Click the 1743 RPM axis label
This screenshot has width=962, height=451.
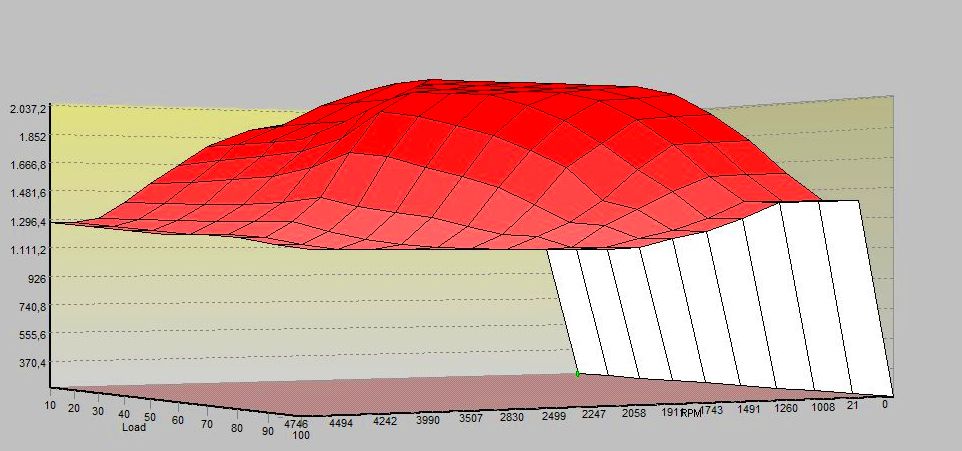click(x=712, y=410)
